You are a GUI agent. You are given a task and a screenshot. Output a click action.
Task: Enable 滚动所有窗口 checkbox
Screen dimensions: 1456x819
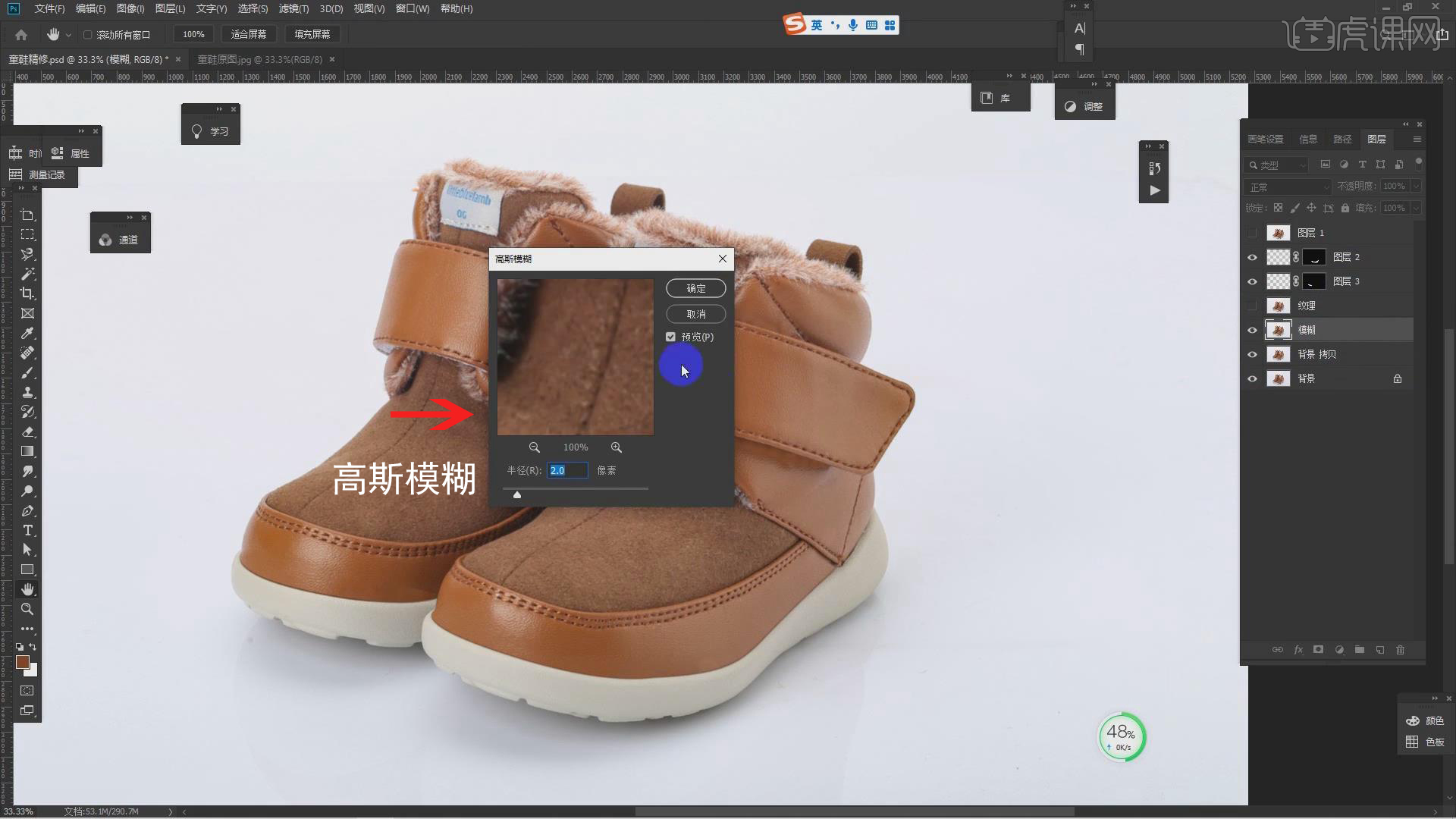(87, 35)
